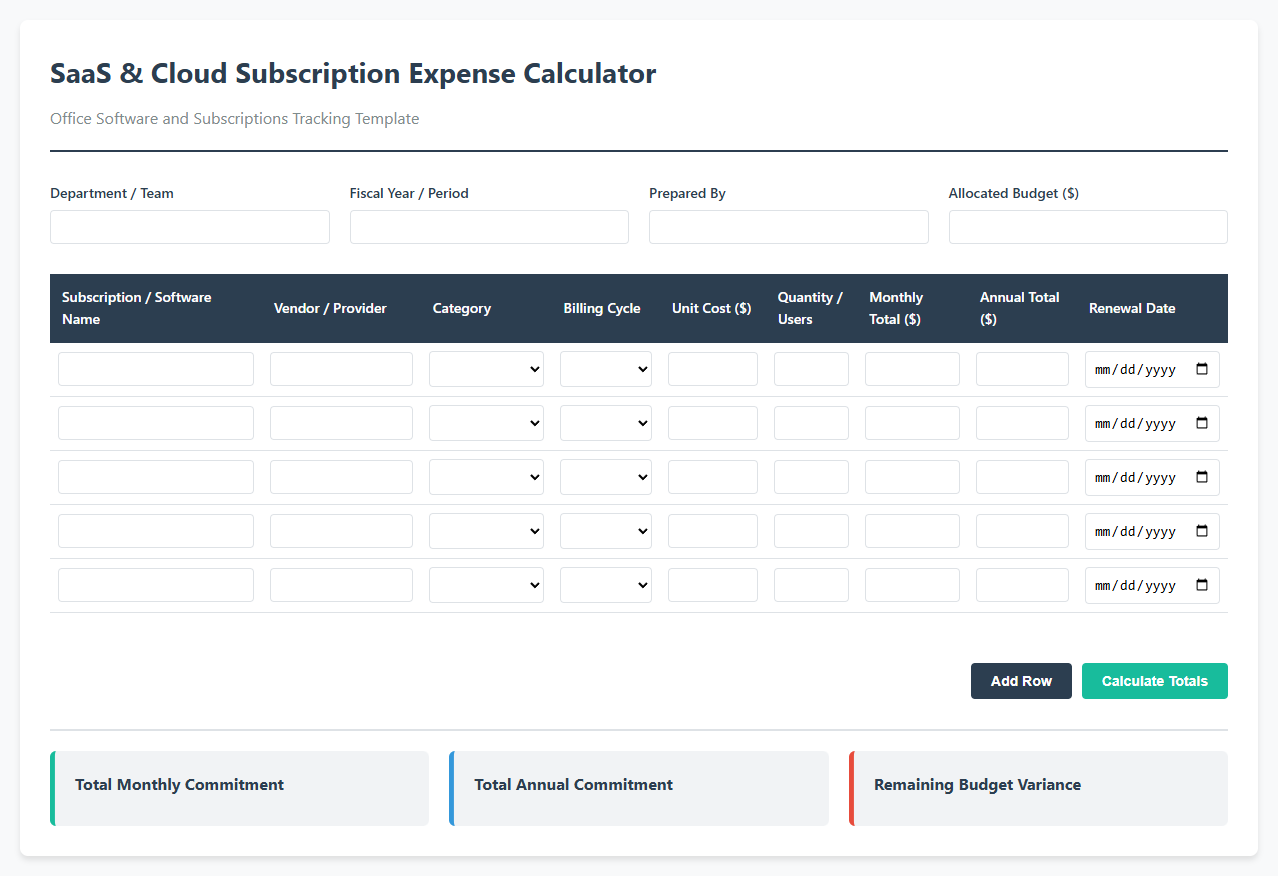Click the Unit Cost ($) column header
This screenshot has height=876, width=1278.
711,308
